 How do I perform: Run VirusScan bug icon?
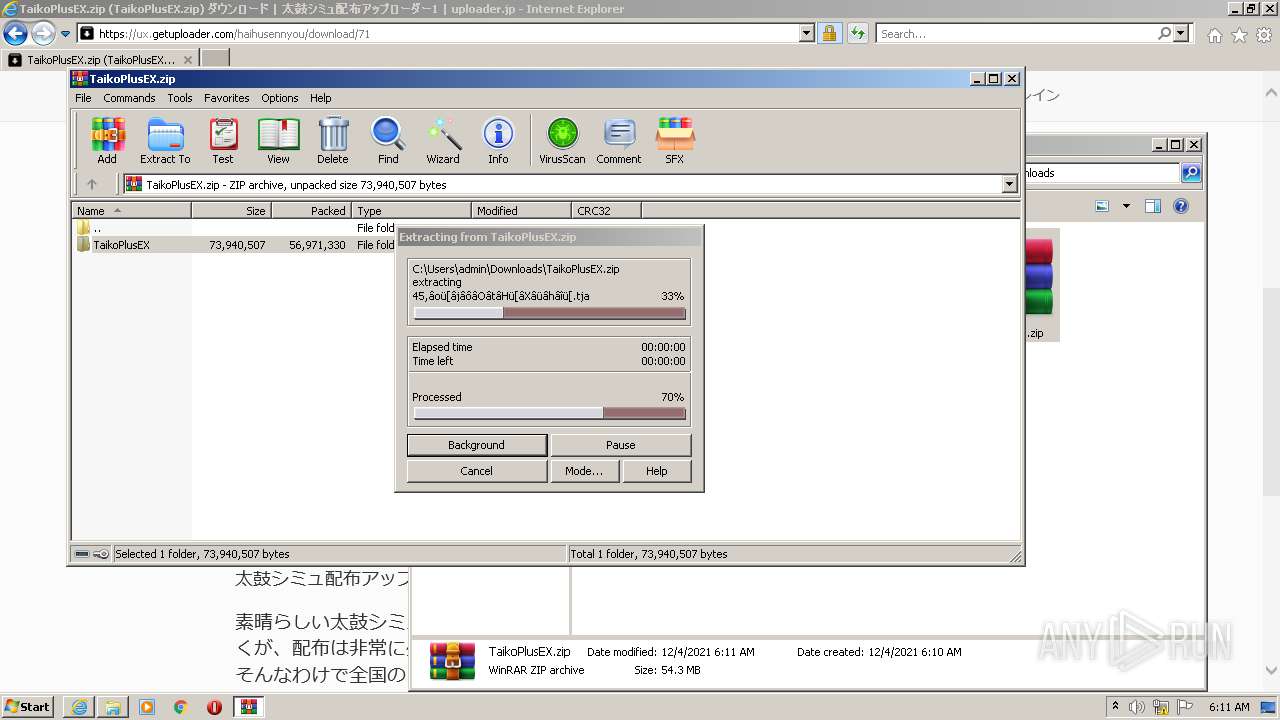click(x=562, y=140)
